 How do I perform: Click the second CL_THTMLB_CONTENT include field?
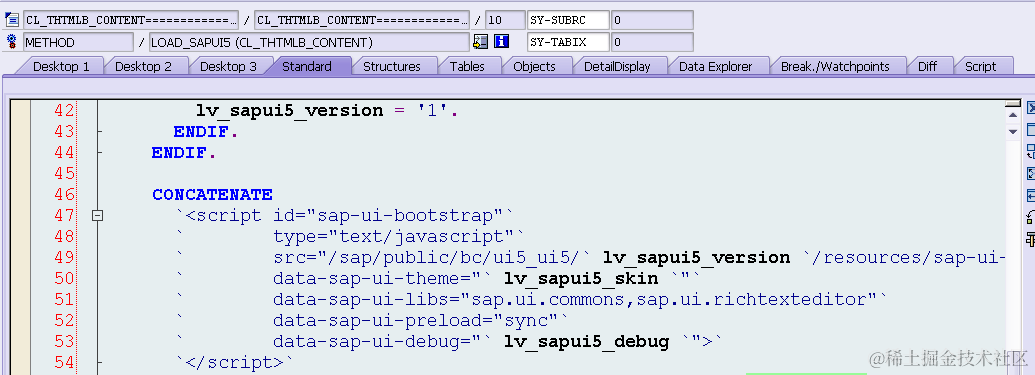(x=362, y=20)
